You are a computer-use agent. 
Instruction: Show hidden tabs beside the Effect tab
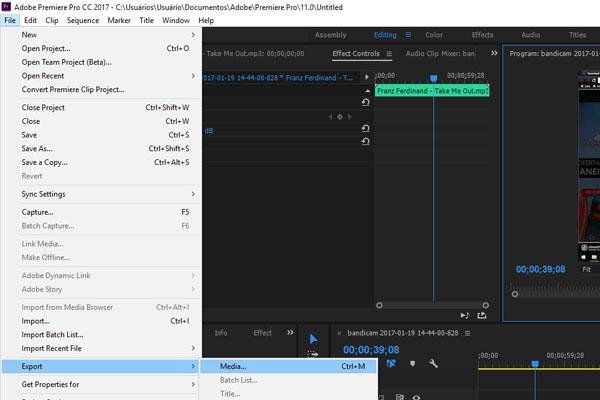click(x=290, y=333)
